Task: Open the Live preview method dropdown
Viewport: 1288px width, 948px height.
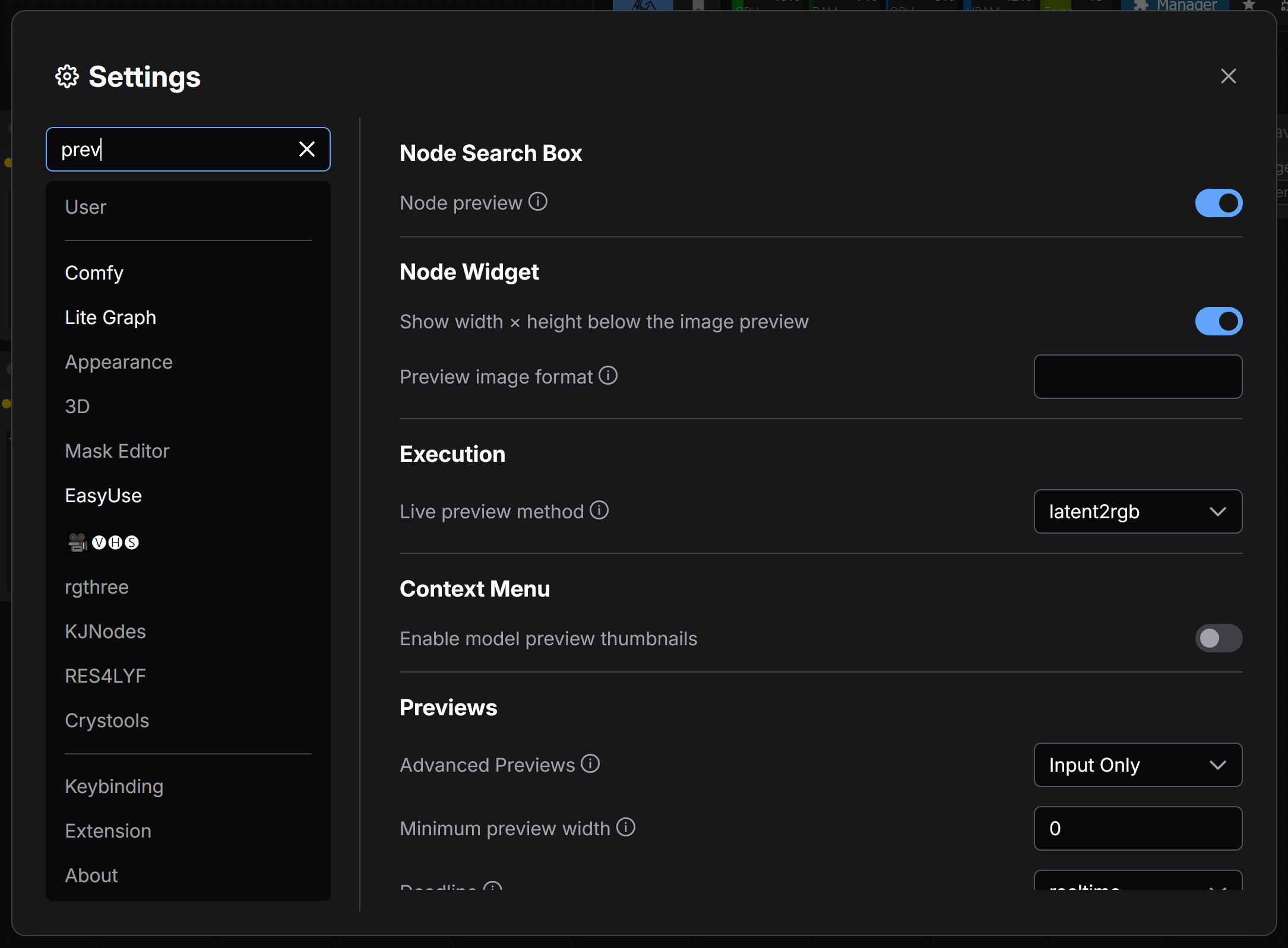Action: pyautogui.click(x=1137, y=512)
